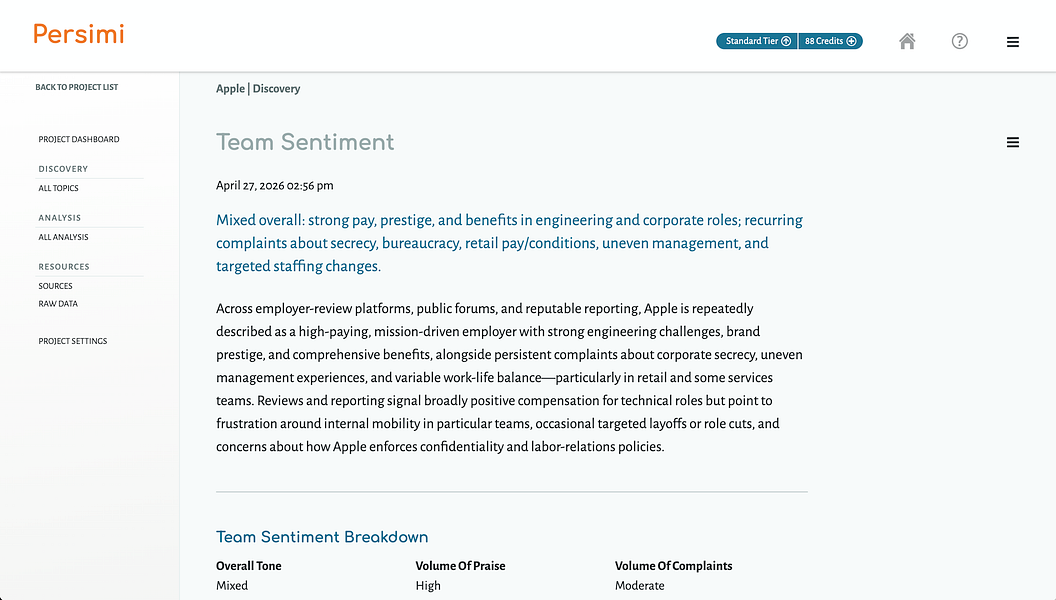The height and width of the screenshot is (600, 1056).
Task: Open Project Settings
Action: 73,341
